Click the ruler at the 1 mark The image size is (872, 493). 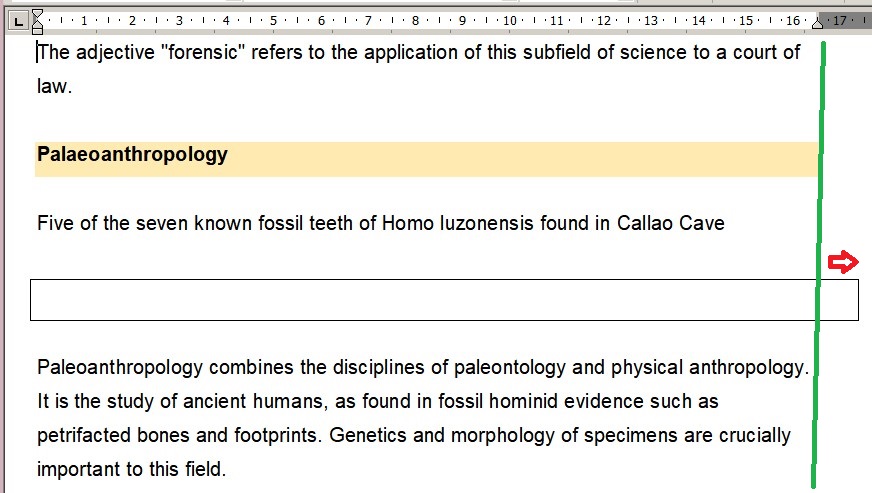84,20
